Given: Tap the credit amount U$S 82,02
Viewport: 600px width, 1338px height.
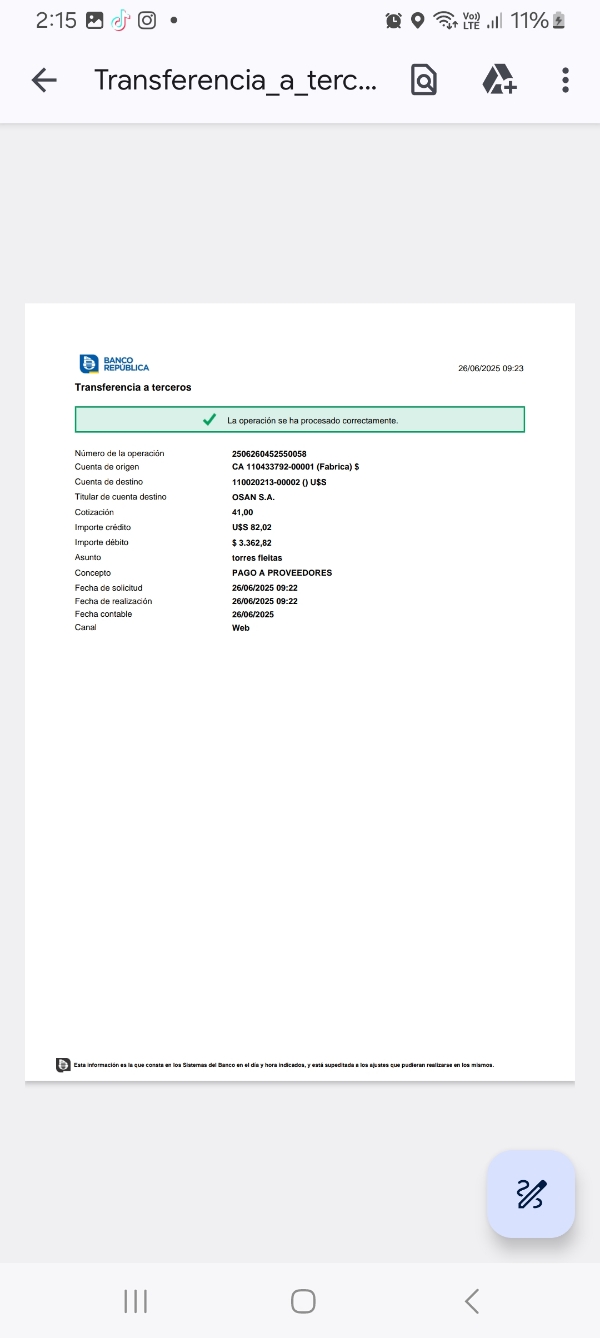Looking at the screenshot, I should click(x=252, y=527).
